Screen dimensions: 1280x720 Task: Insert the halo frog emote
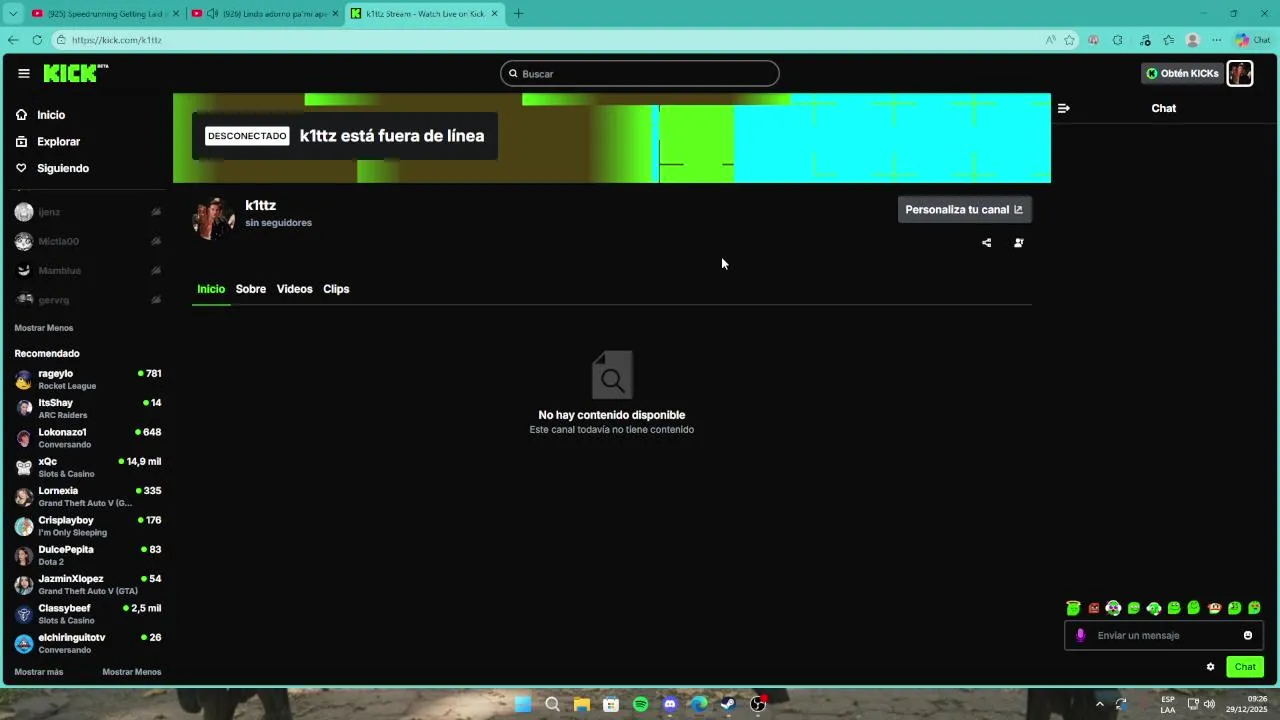pos(1073,608)
